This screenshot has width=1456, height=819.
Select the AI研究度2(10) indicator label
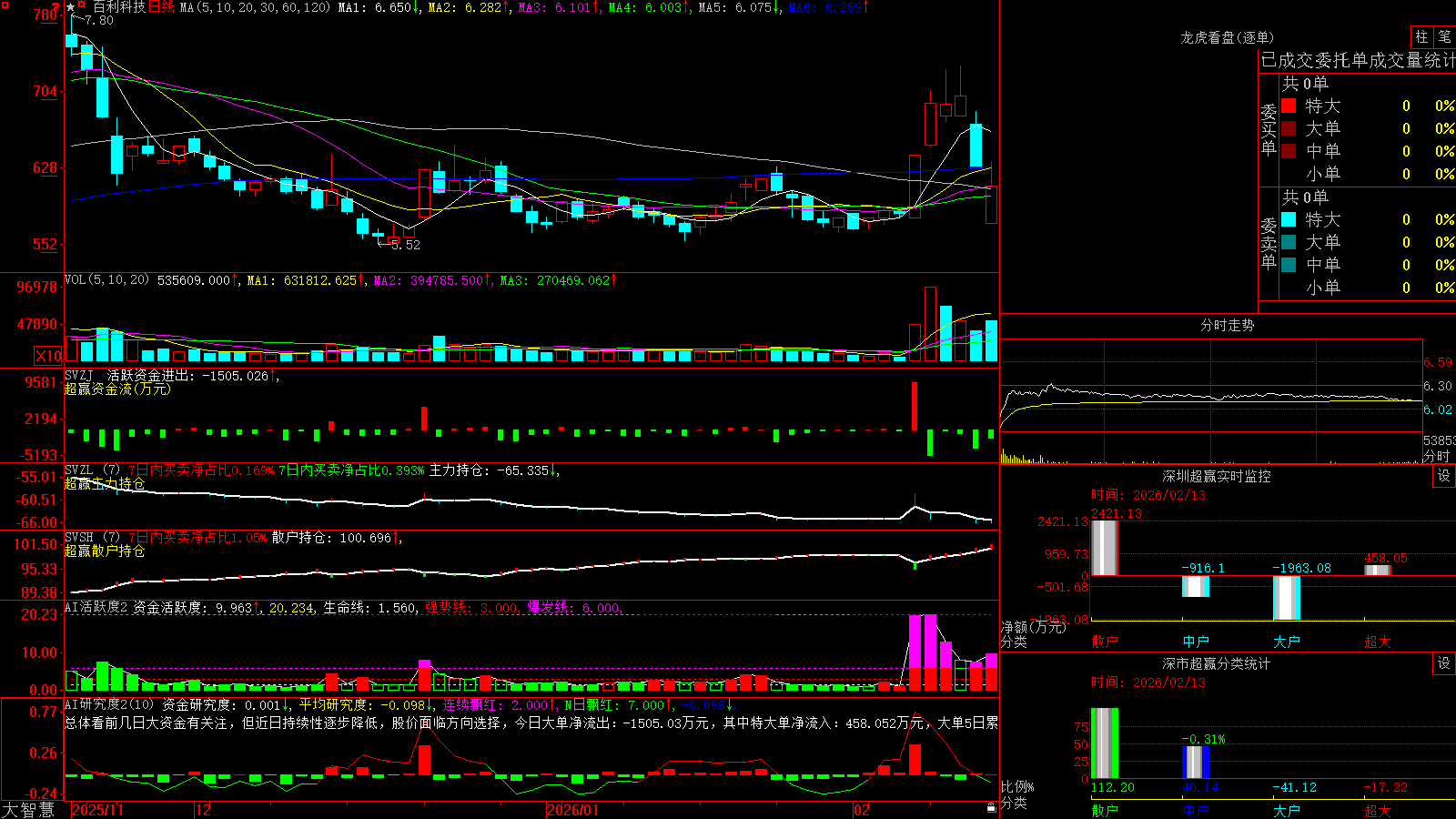(x=109, y=704)
